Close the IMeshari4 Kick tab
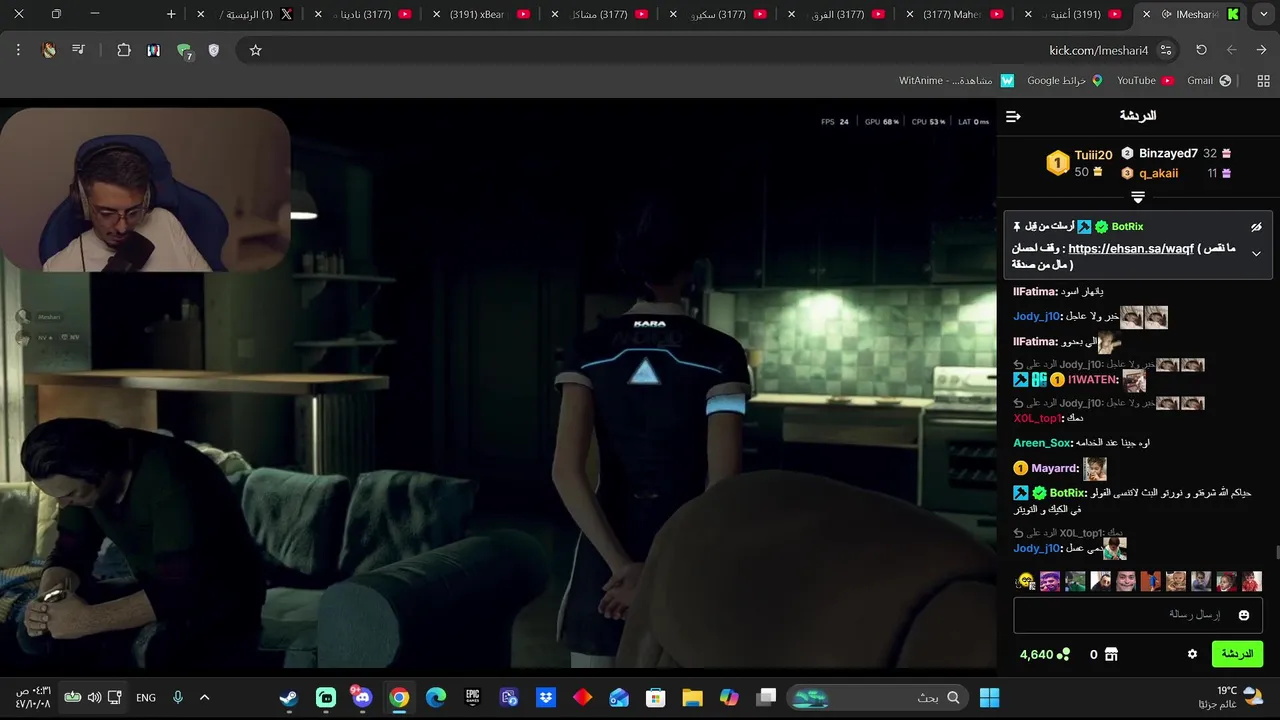Image resolution: width=1280 pixels, height=720 pixels. [x=1147, y=14]
